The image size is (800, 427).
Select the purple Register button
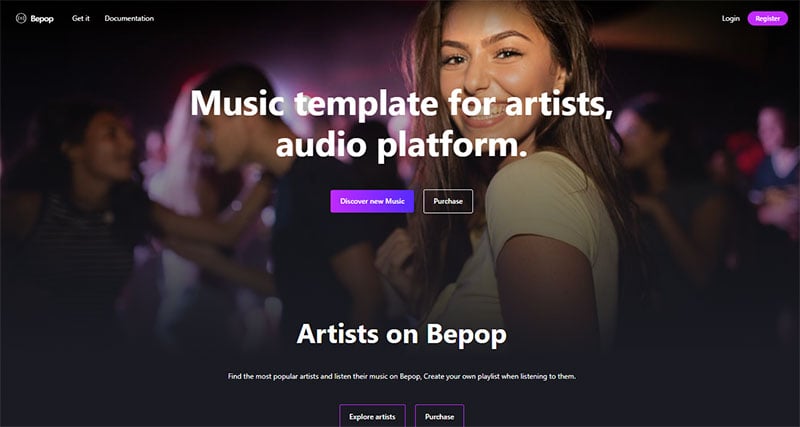[x=767, y=18]
